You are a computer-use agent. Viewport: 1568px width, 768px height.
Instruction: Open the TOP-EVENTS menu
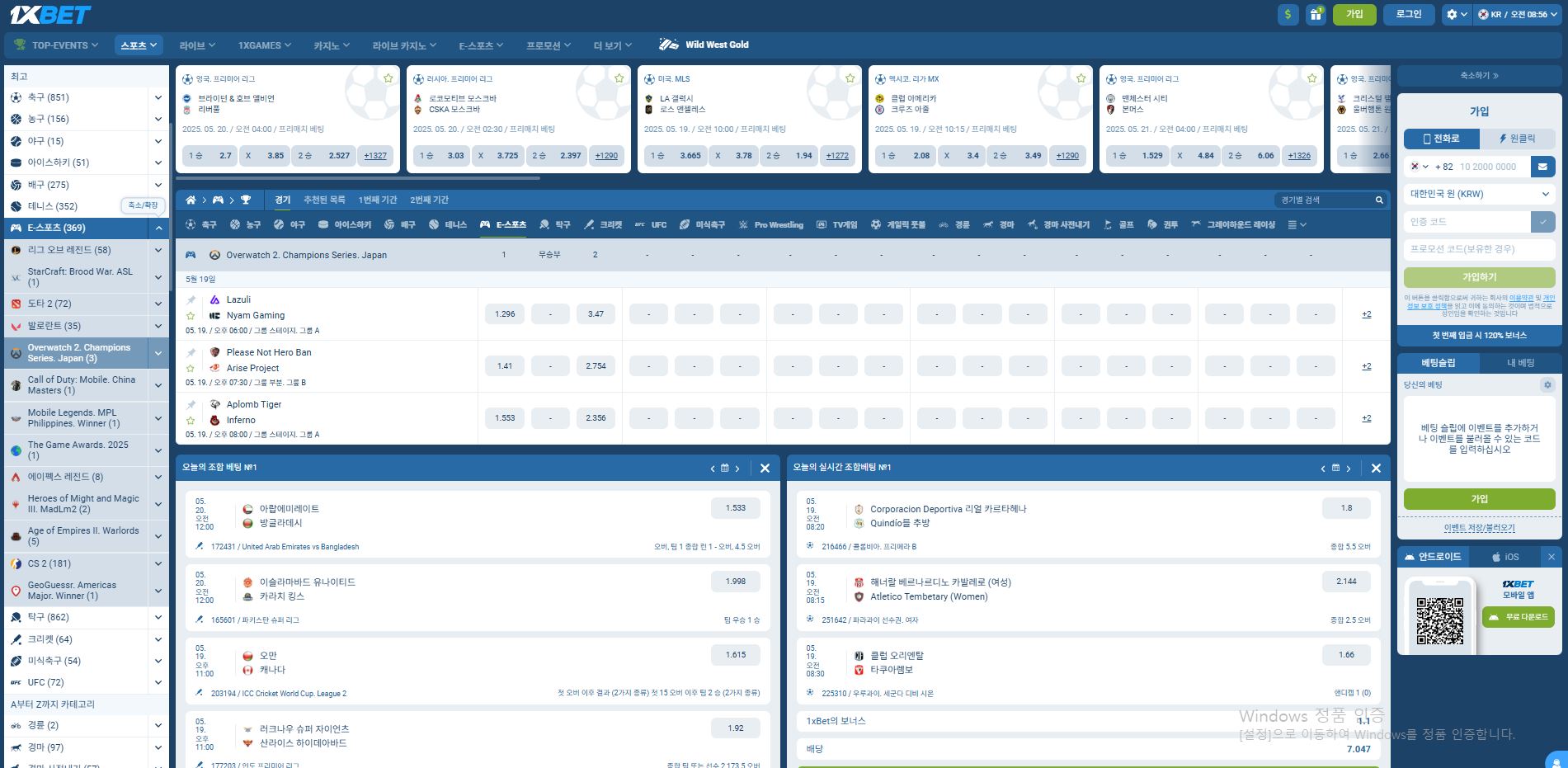point(57,45)
